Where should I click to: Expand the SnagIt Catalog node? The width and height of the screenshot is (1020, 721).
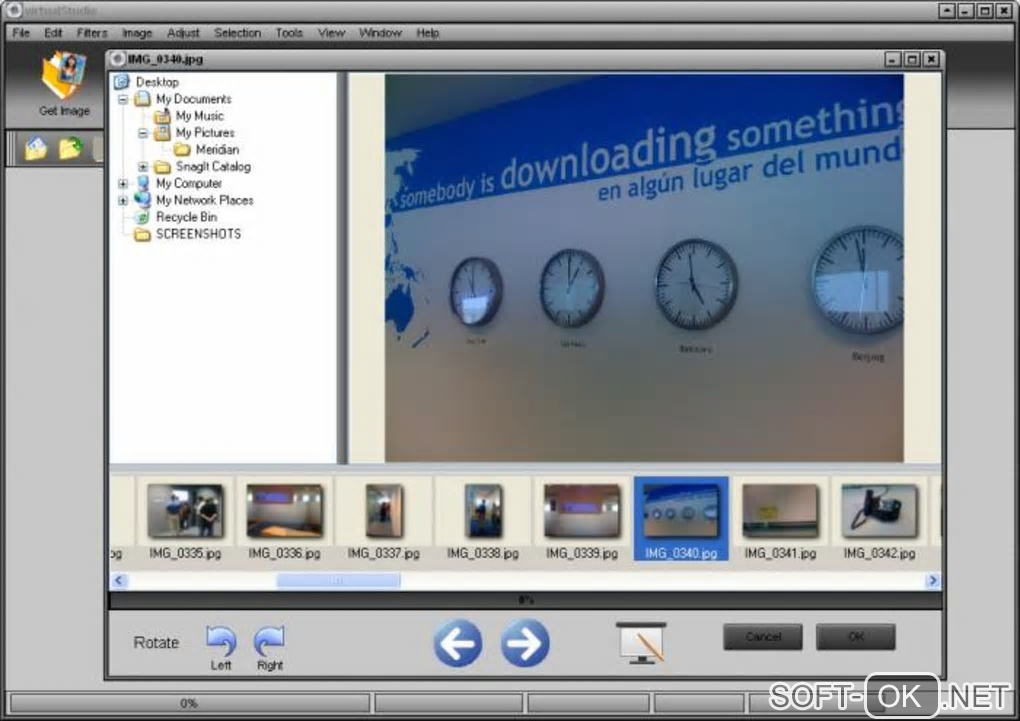(x=142, y=167)
